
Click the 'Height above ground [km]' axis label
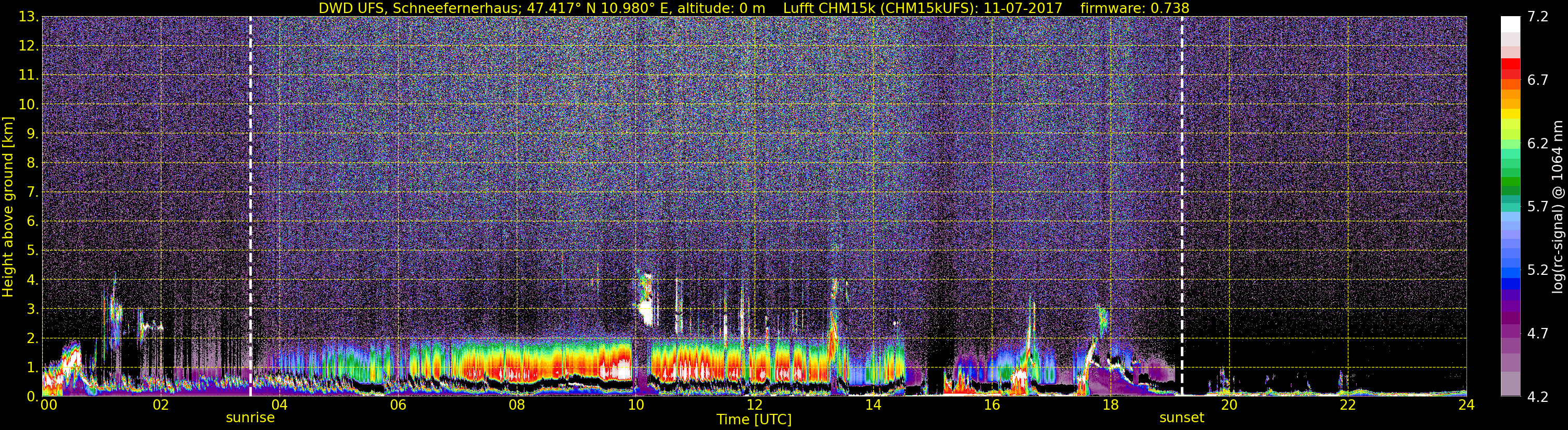(8, 207)
